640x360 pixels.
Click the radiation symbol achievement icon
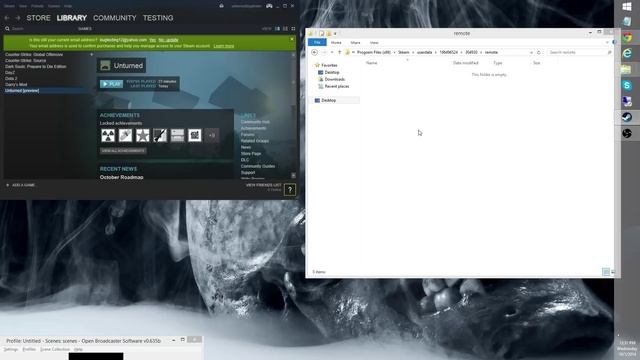click(x=108, y=136)
